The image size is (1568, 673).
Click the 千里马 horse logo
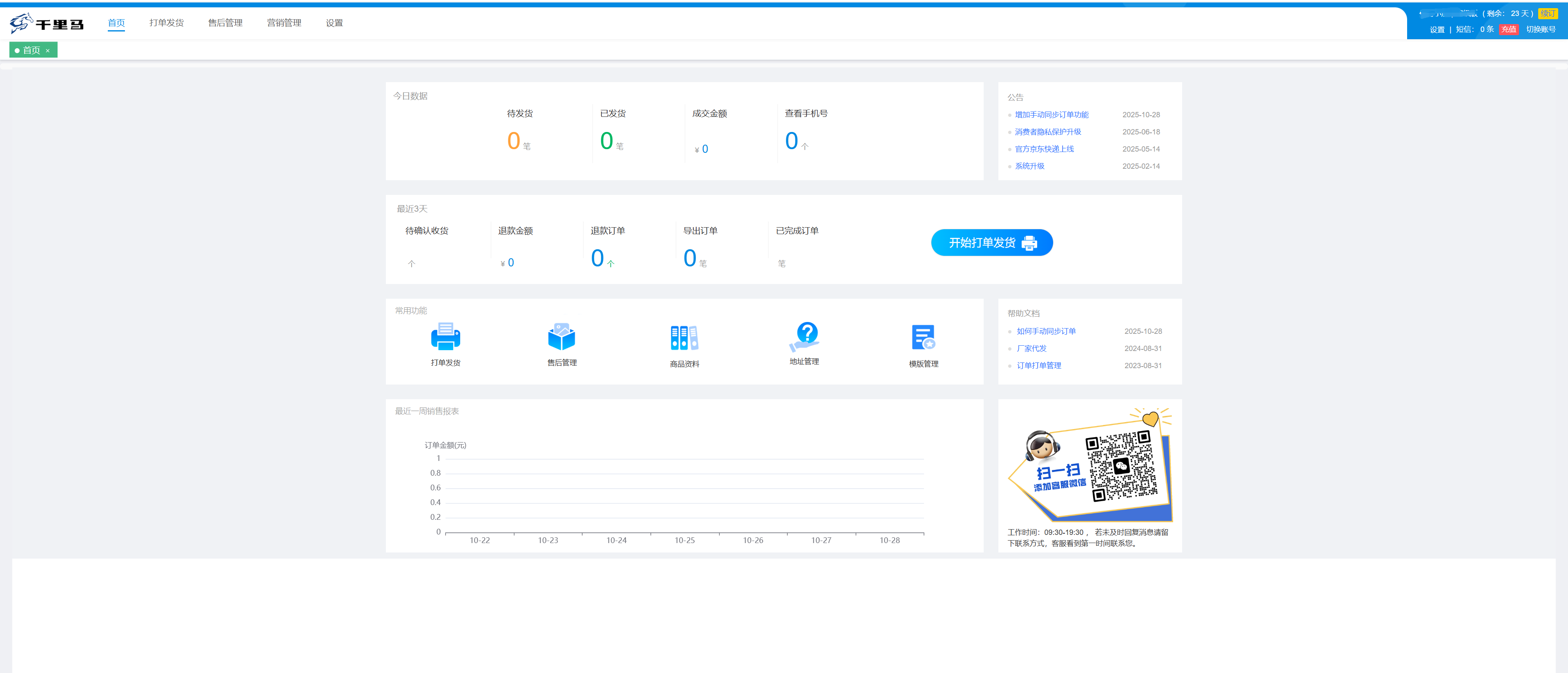click(x=46, y=24)
